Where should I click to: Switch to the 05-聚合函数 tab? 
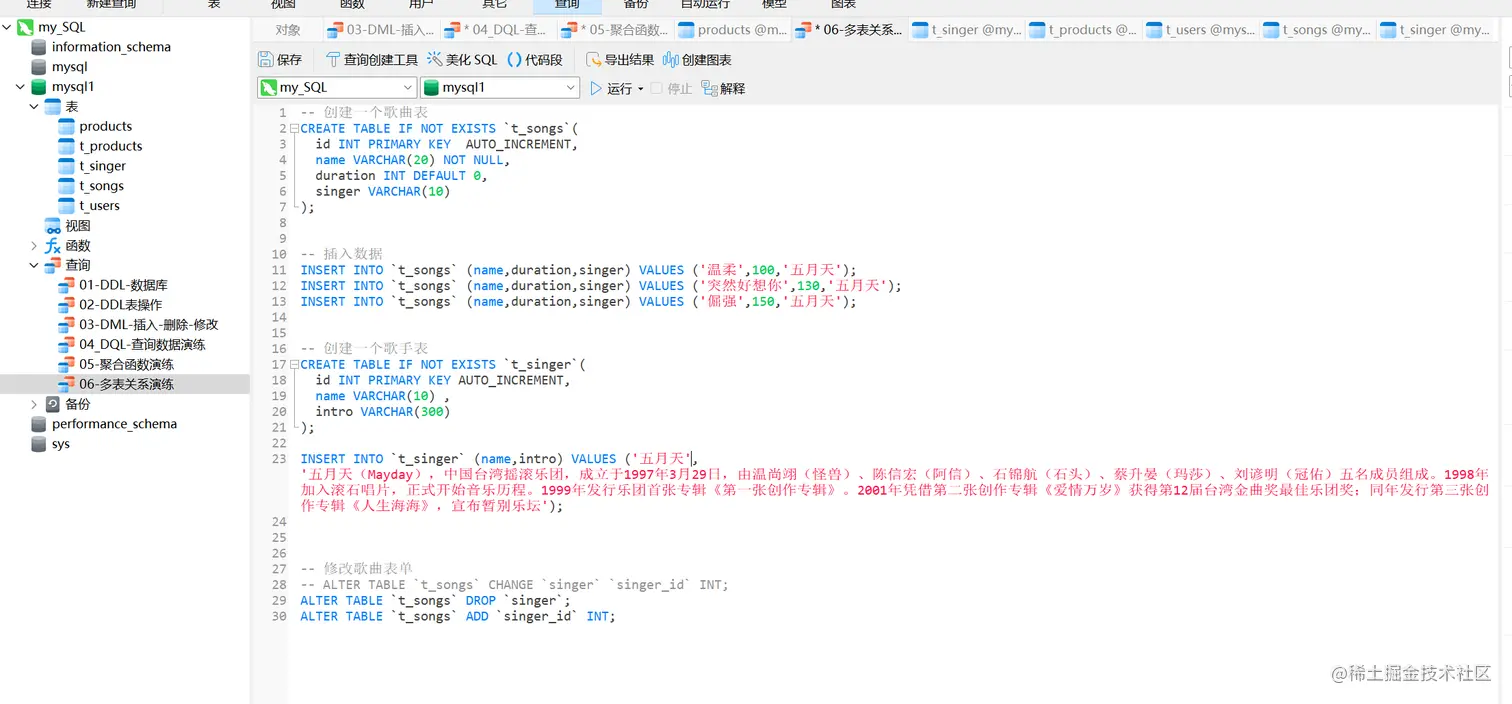click(x=615, y=30)
